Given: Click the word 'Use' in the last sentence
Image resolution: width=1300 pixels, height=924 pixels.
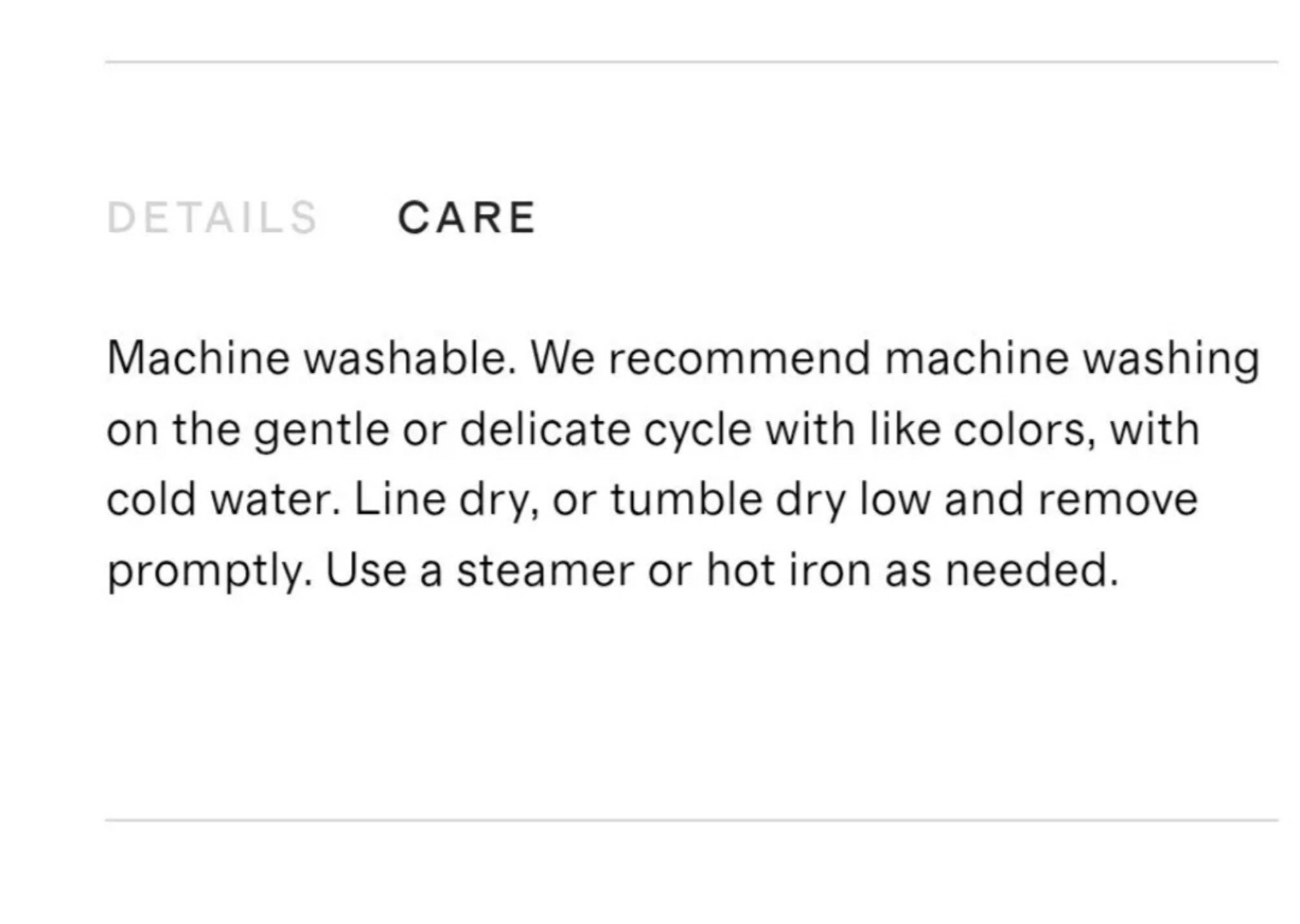Looking at the screenshot, I should point(365,570).
